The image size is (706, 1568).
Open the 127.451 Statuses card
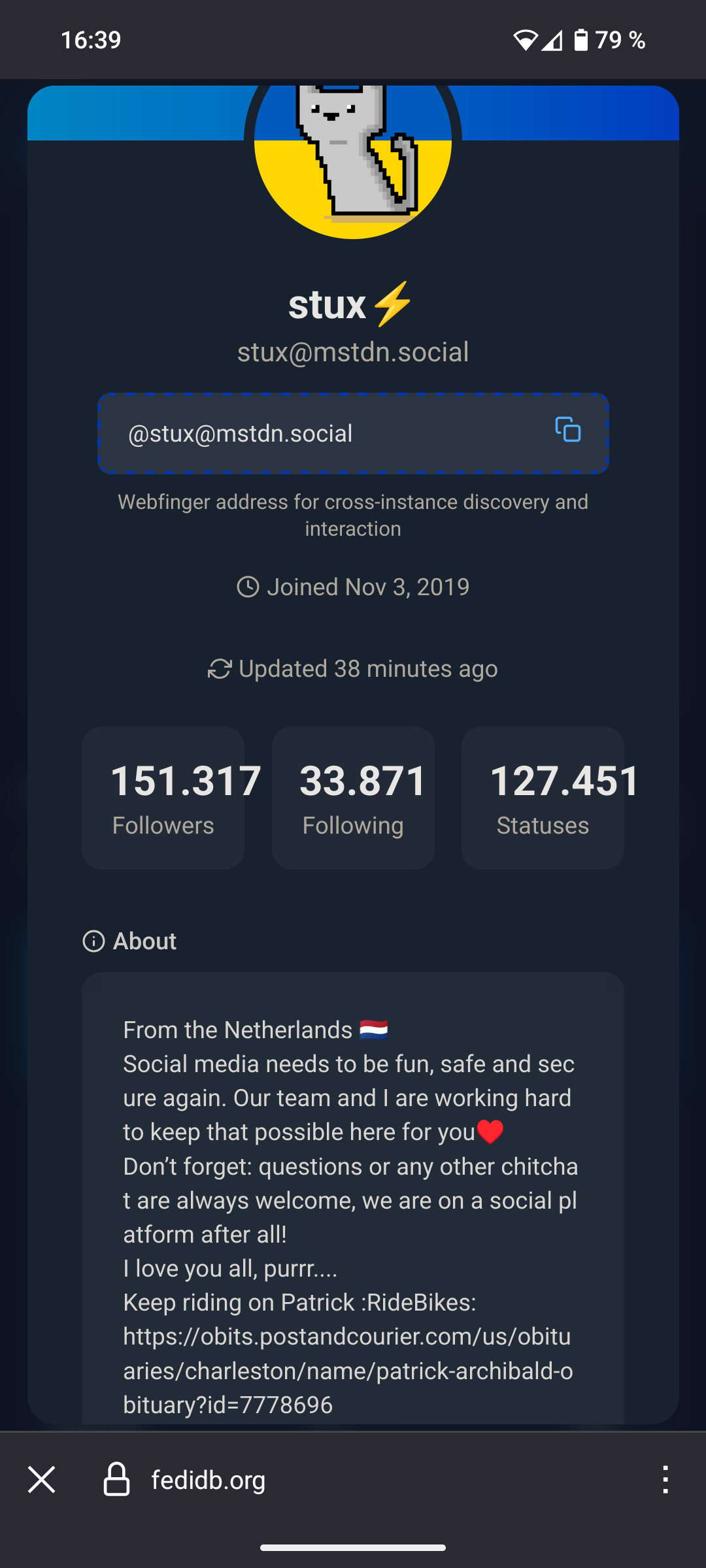pos(543,798)
